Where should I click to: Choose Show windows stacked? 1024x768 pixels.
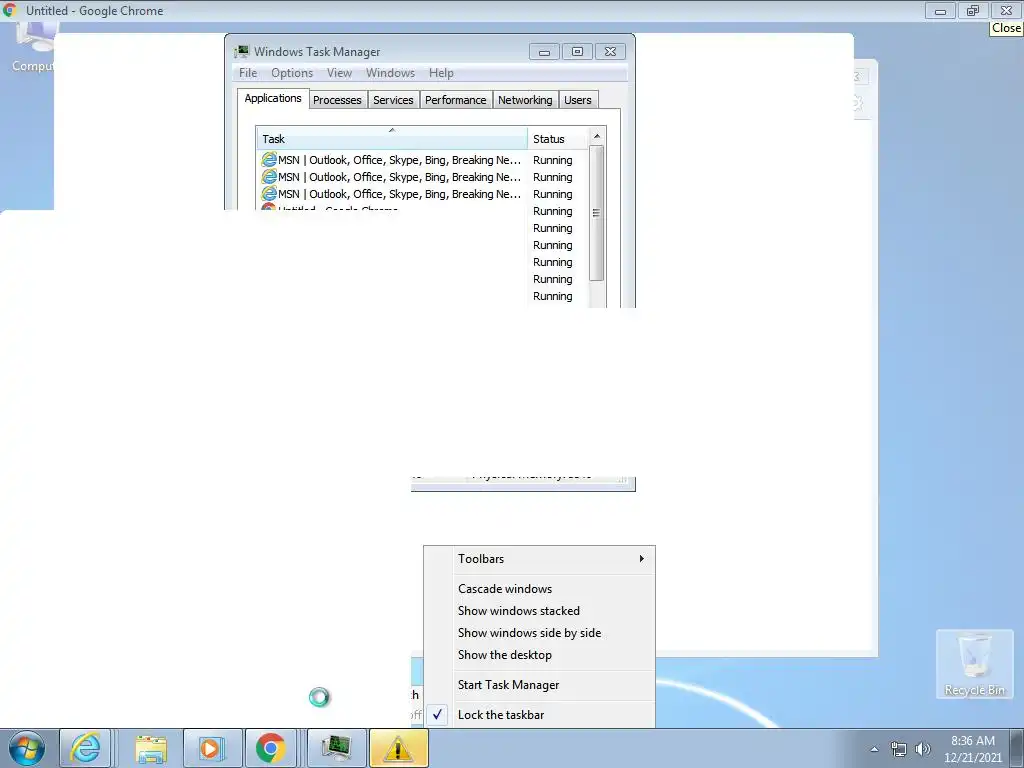tap(519, 611)
